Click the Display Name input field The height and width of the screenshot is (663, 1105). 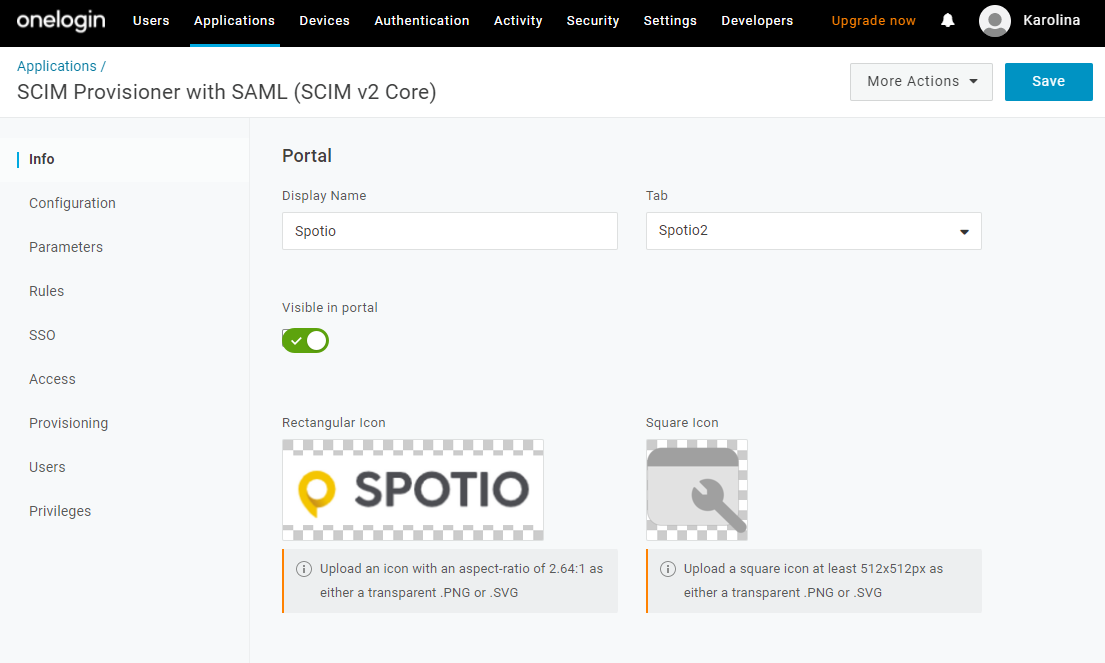(x=450, y=231)
